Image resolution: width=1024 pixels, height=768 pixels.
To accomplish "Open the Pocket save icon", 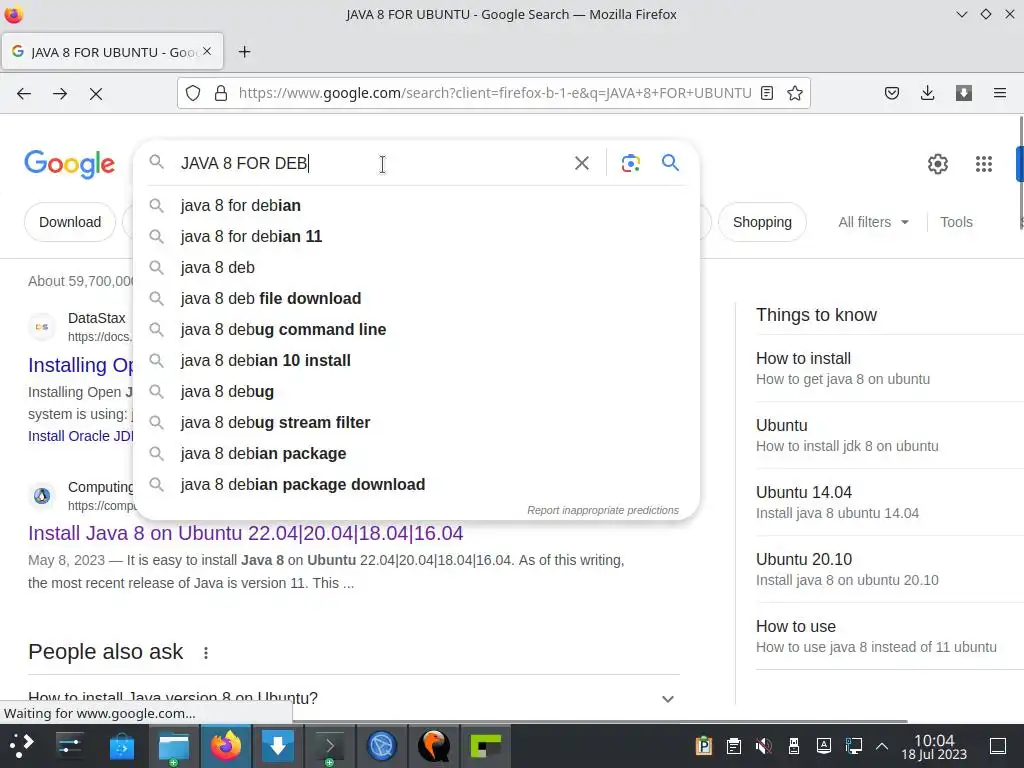I will [x=892, y=93].
